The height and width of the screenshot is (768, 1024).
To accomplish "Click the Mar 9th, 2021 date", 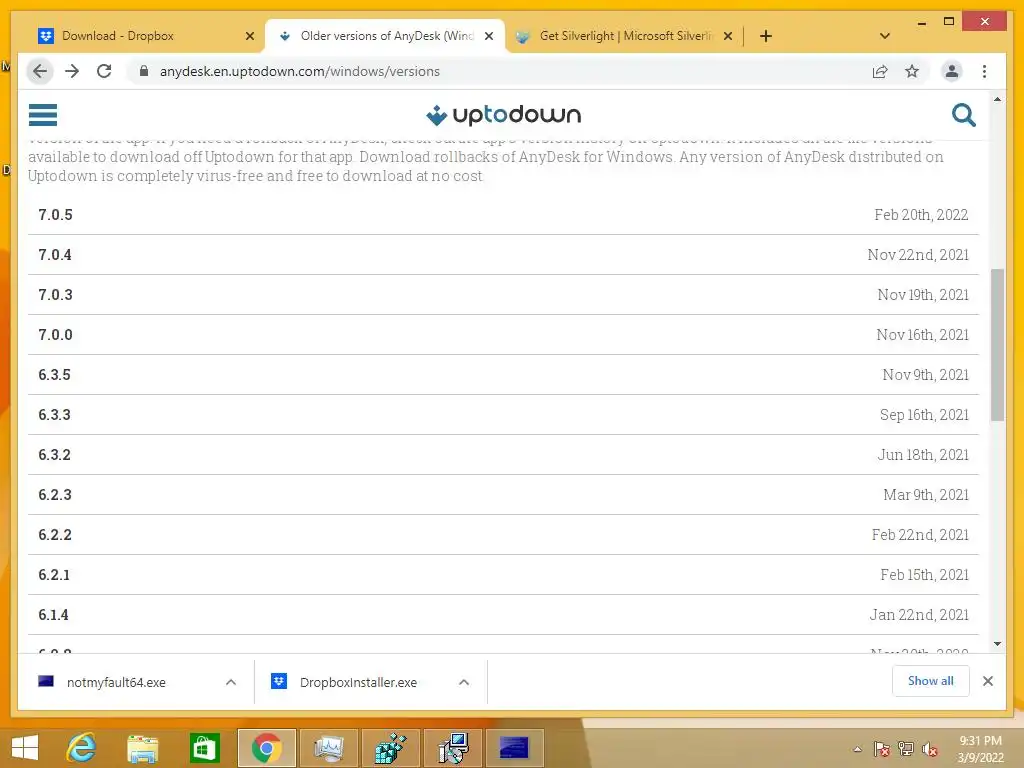I will point(926,494).
